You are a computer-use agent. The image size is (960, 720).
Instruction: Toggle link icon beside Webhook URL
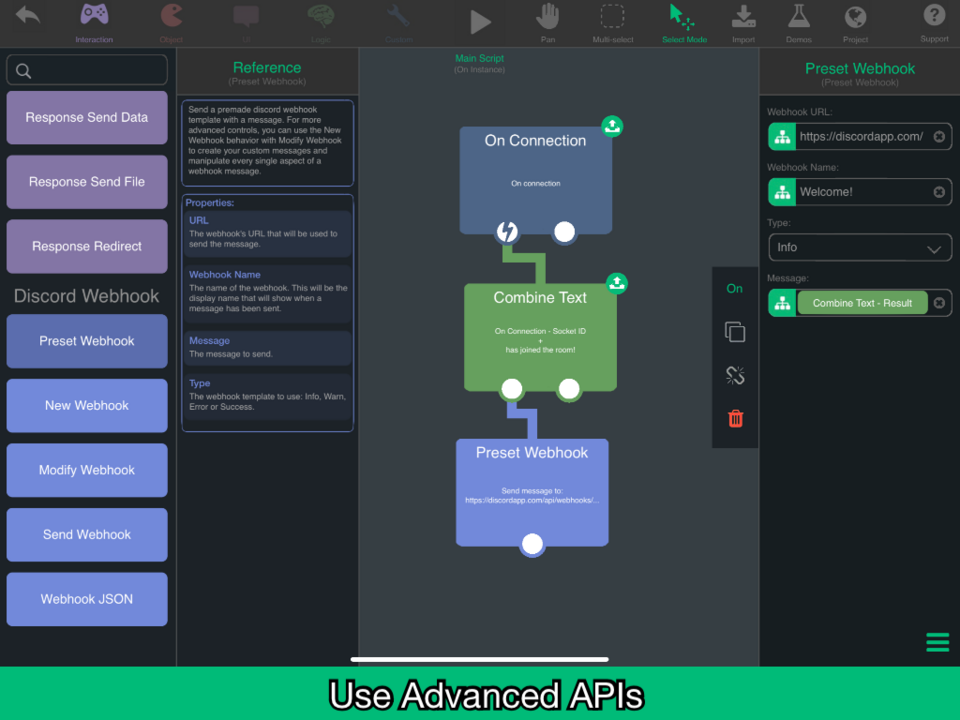782,137
